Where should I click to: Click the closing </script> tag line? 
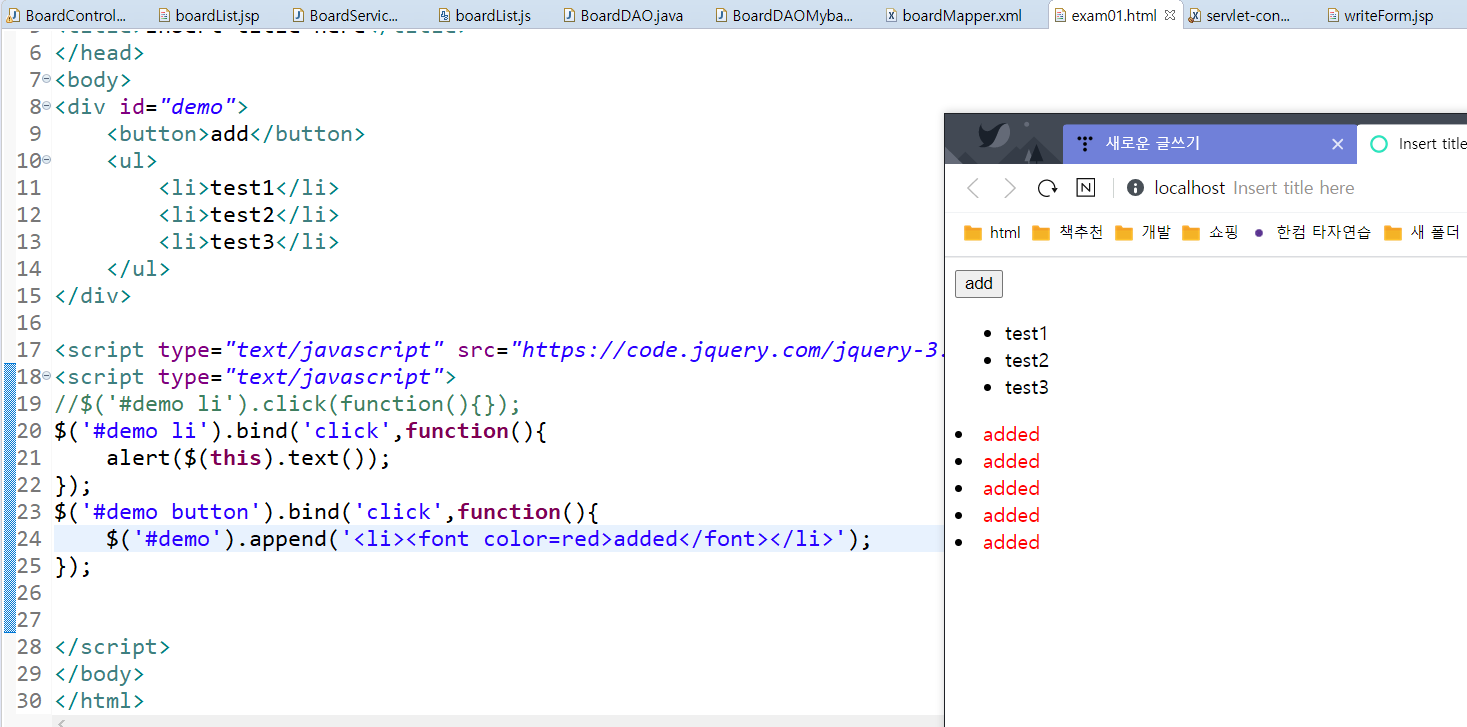(112, 647)
